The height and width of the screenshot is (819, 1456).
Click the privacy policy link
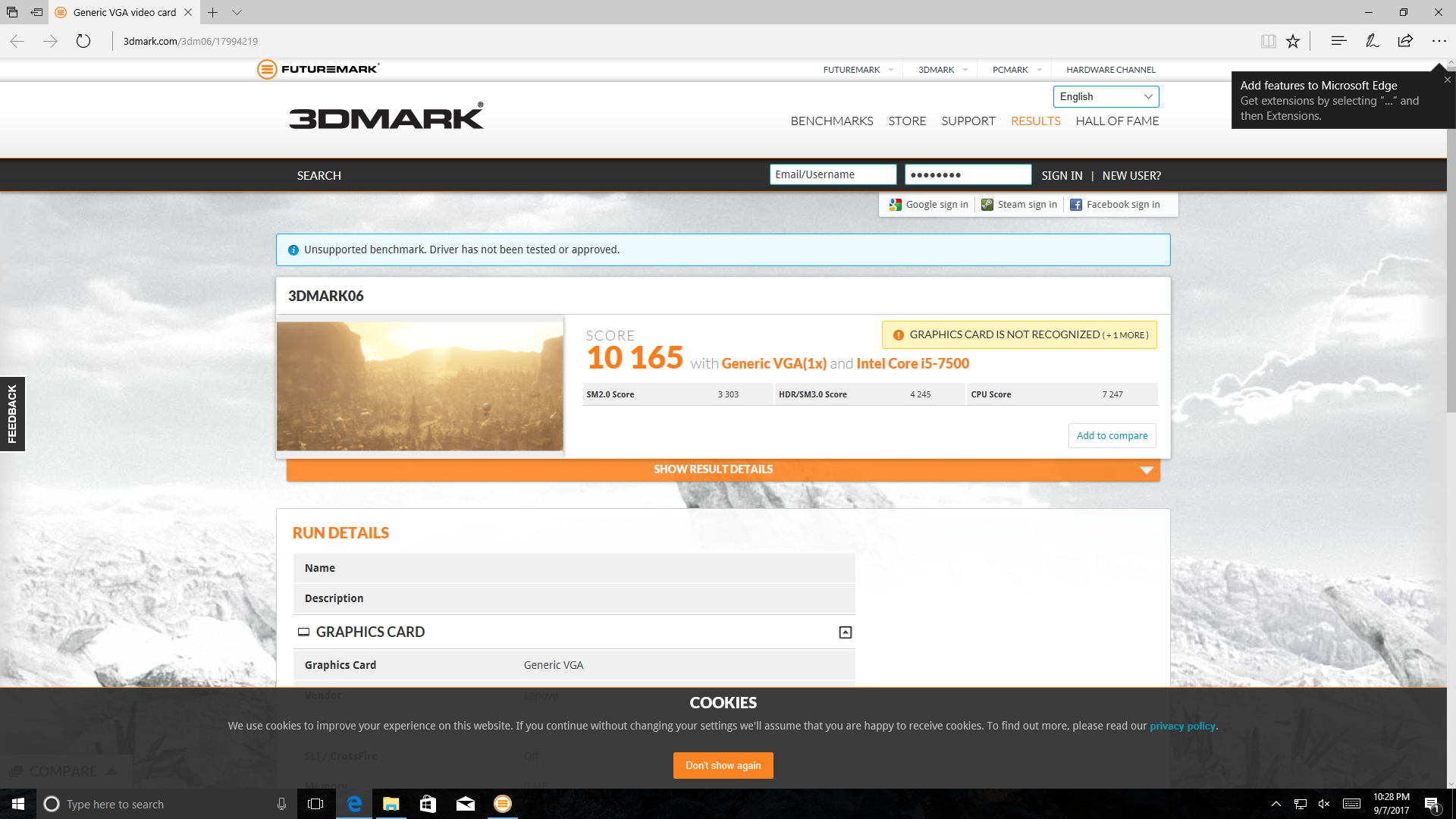click(x=1181, y=726)
